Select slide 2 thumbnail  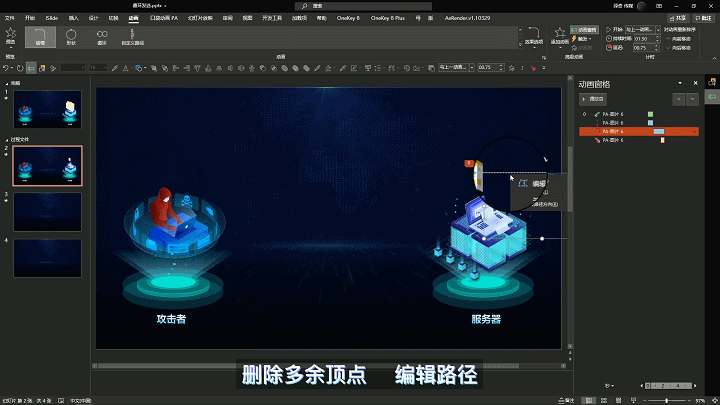click(47, 166)
